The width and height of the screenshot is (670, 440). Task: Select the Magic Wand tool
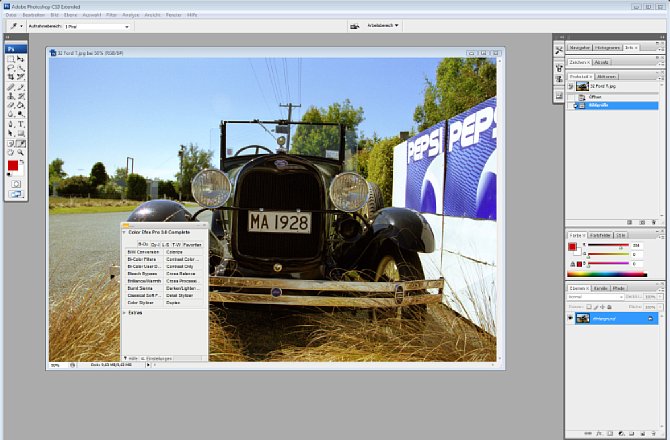tap(21, 68)
